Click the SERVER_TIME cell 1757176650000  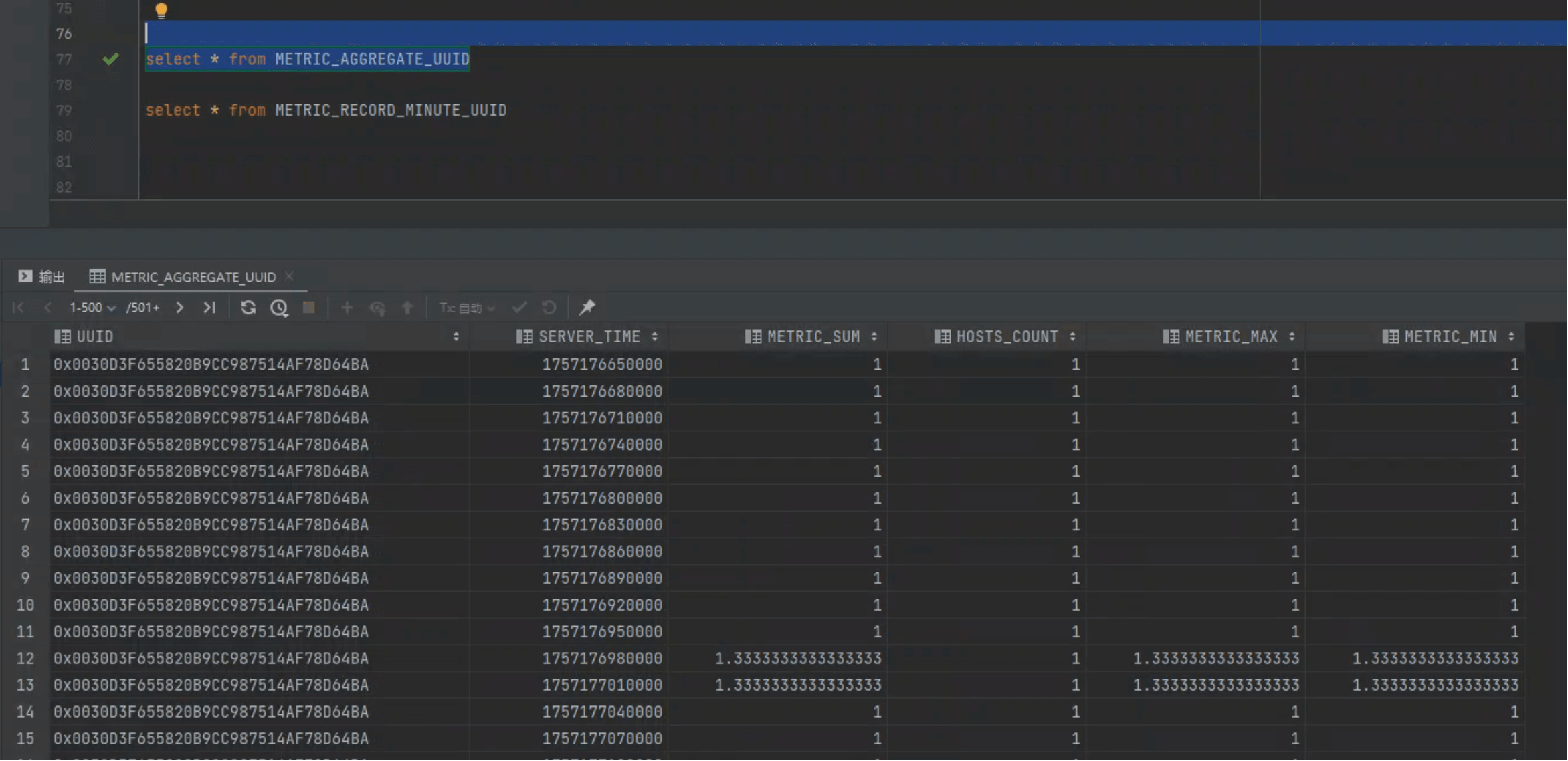click(569, 364)
